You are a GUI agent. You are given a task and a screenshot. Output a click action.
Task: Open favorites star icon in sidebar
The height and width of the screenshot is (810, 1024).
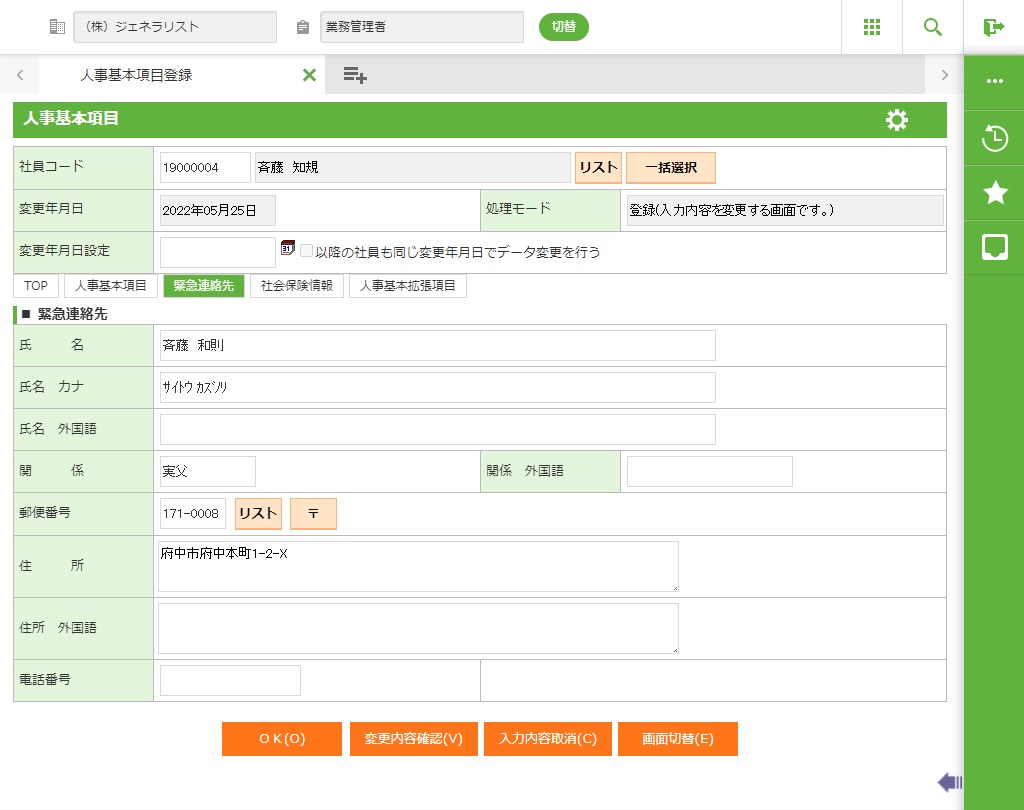pyautogui.click(x=995, y=193)
